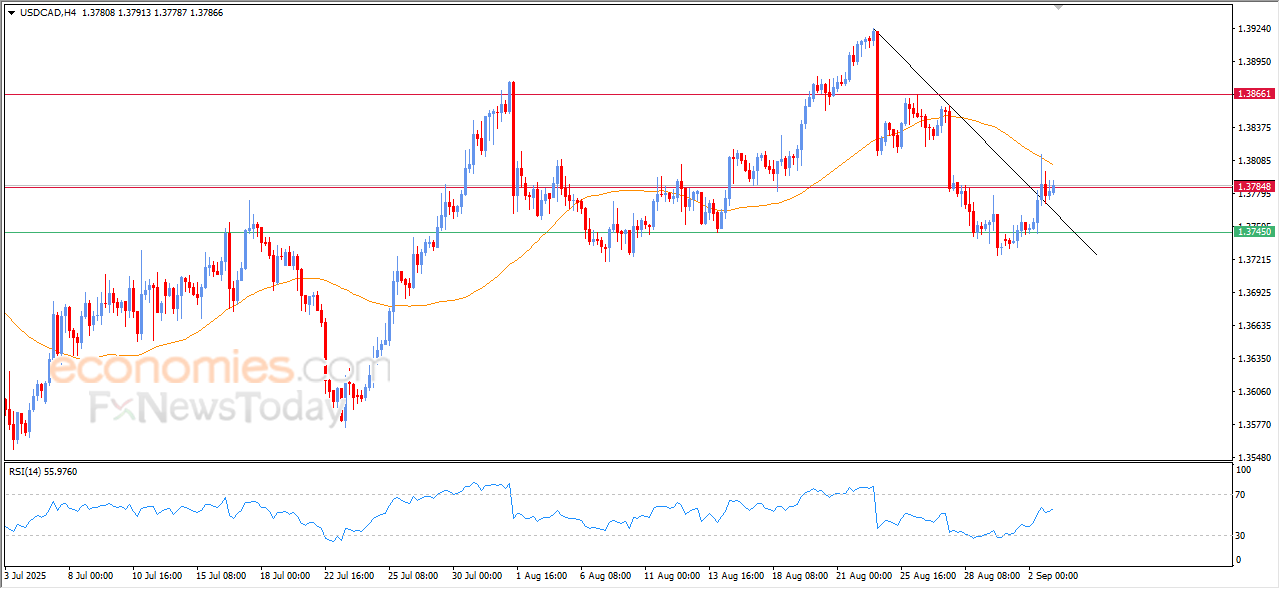Image resolution: width=1280 pixels, height=589 pixels.
Task: Click the USDCAD,H4 symbol label
Action: [48, 13]
